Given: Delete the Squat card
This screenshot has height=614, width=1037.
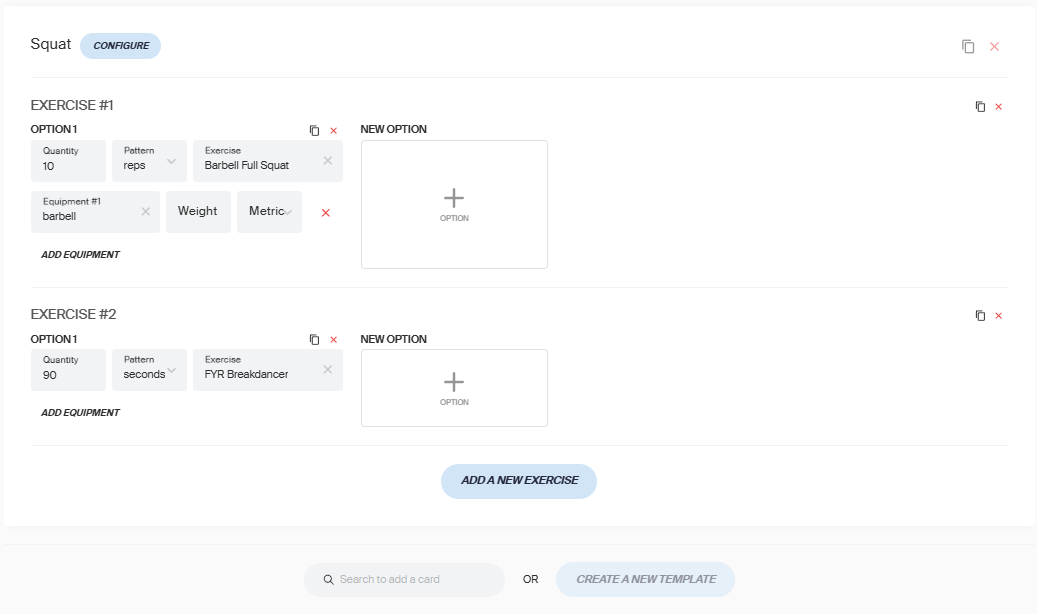Looking at the screenshot, I should click(x=994, y=46).
